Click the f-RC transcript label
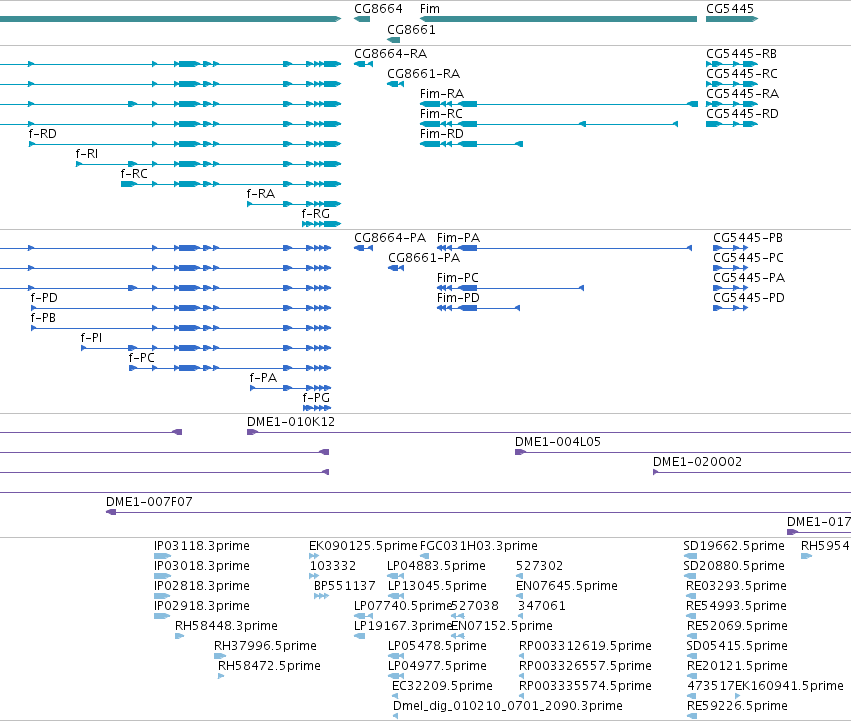 134,174
